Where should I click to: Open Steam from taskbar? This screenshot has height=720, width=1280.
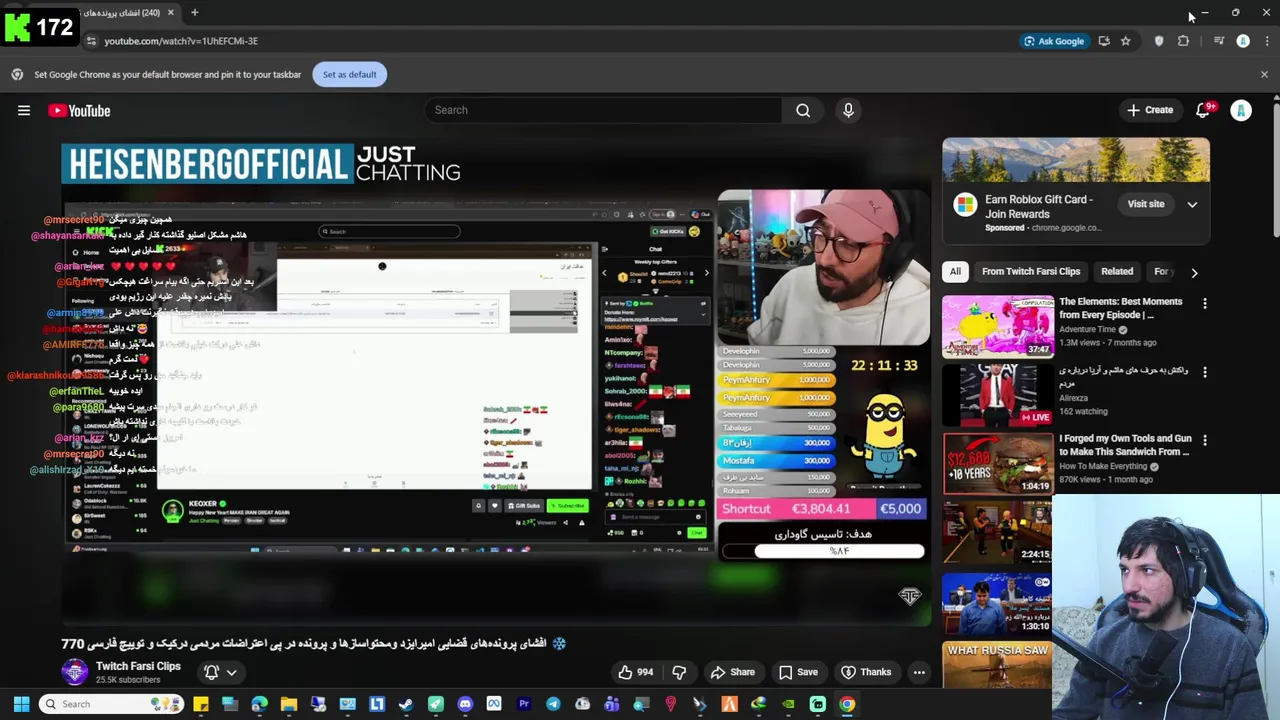[406, 704]
